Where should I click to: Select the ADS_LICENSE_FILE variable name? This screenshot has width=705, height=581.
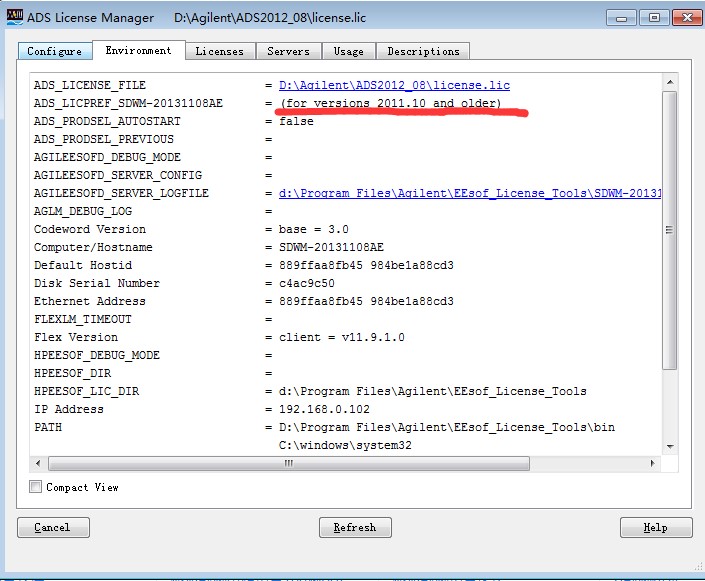coord(90,85)
